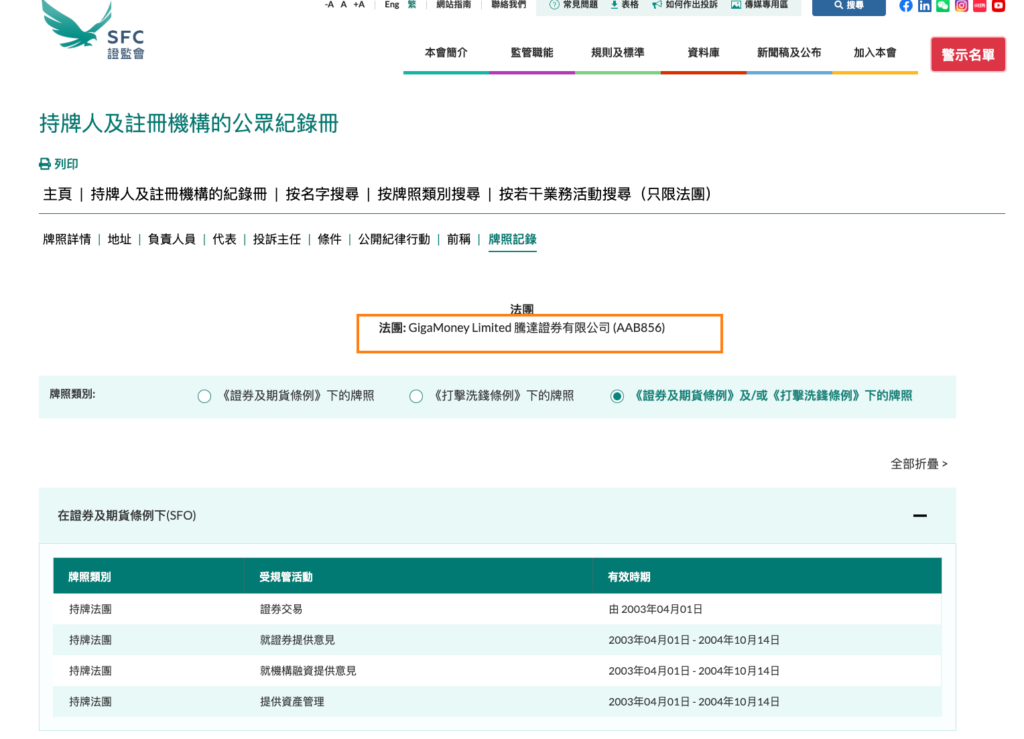The height and width of the screenshot is (739, 1024).
Task: Select the 牌照紀錄 tab
Action: (513, 240)
